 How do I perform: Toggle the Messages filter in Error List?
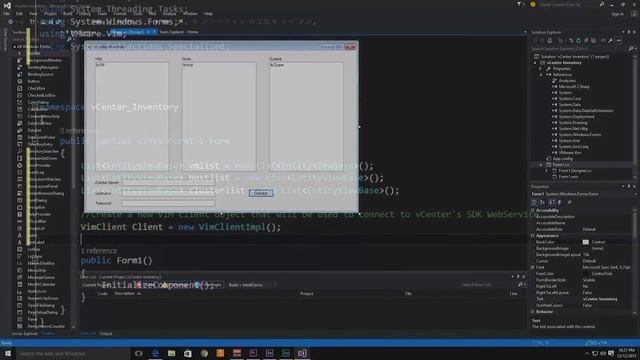[x=208, y=284]
